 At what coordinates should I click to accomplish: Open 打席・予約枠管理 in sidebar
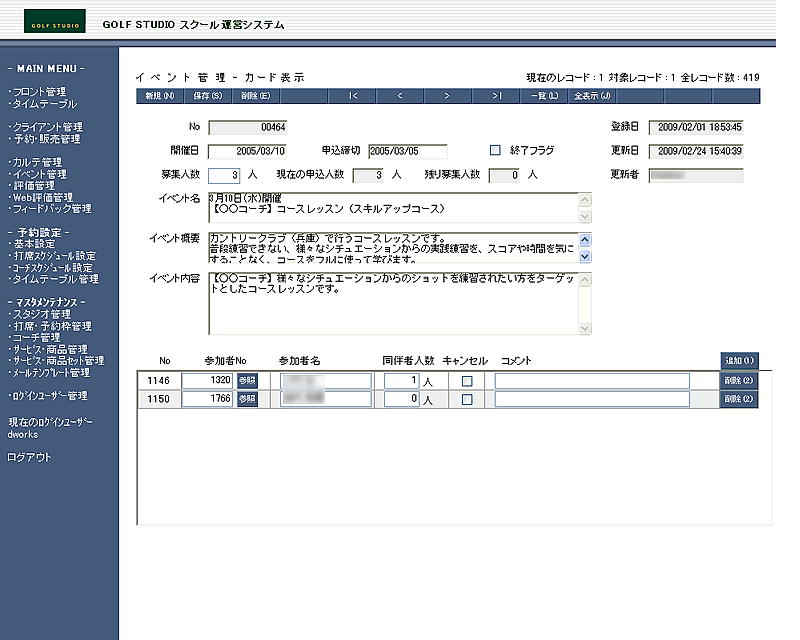click(52, 326)
